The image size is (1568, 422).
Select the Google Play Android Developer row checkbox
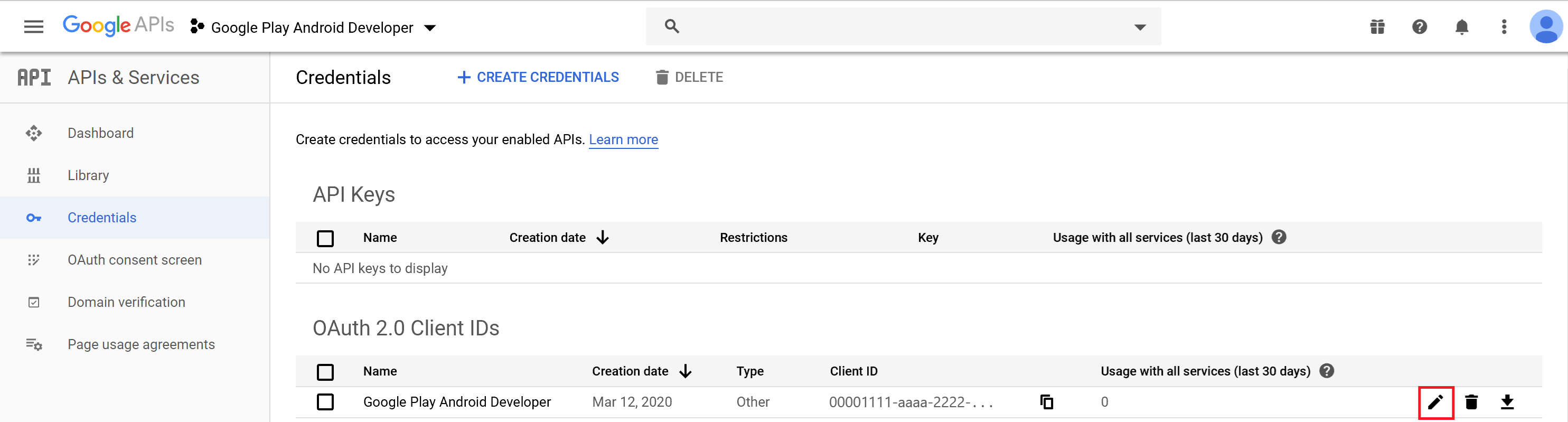tap(326, 402)
